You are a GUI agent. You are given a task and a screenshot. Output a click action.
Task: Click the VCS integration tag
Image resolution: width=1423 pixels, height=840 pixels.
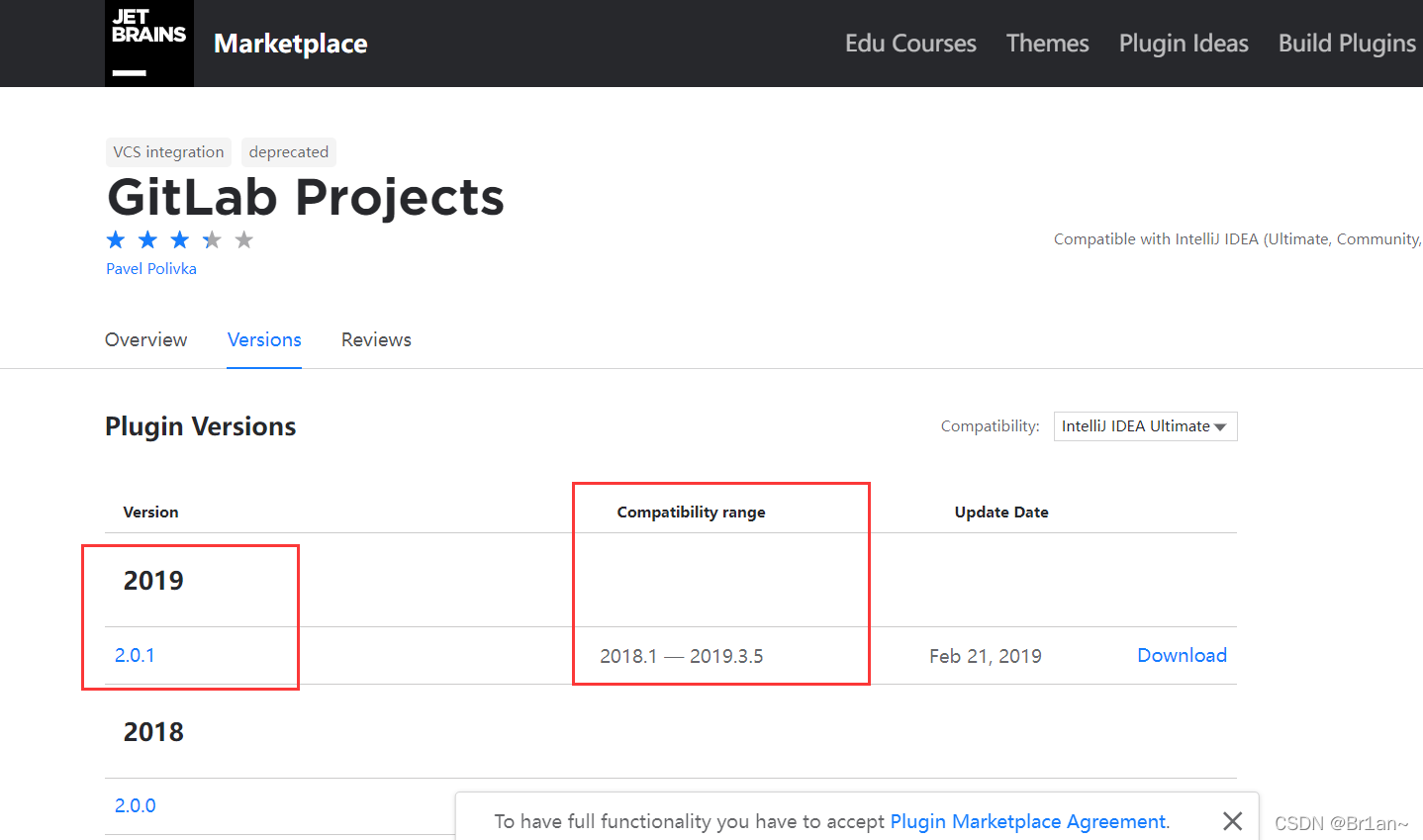point(168,151)
